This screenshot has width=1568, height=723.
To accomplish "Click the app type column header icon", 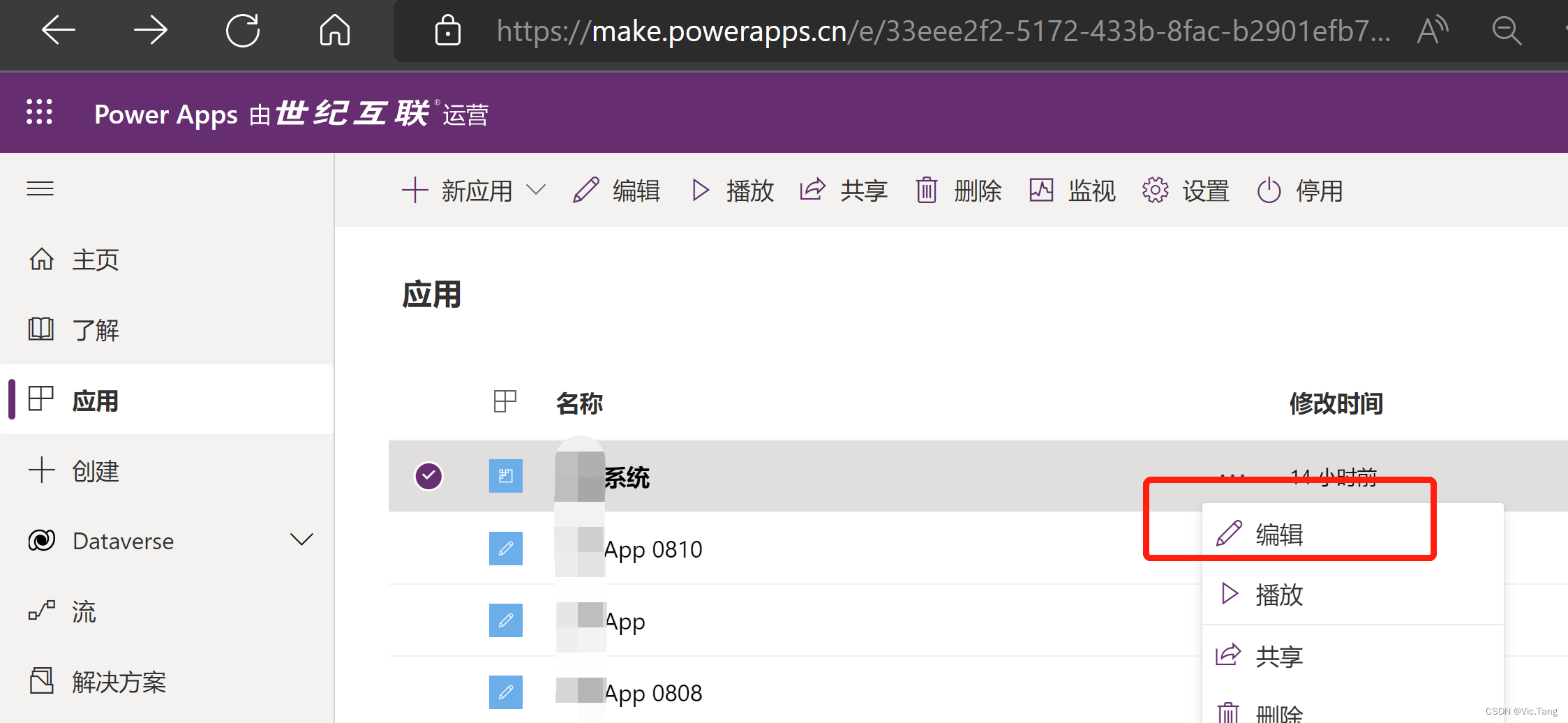I will [x=505, y=401].
